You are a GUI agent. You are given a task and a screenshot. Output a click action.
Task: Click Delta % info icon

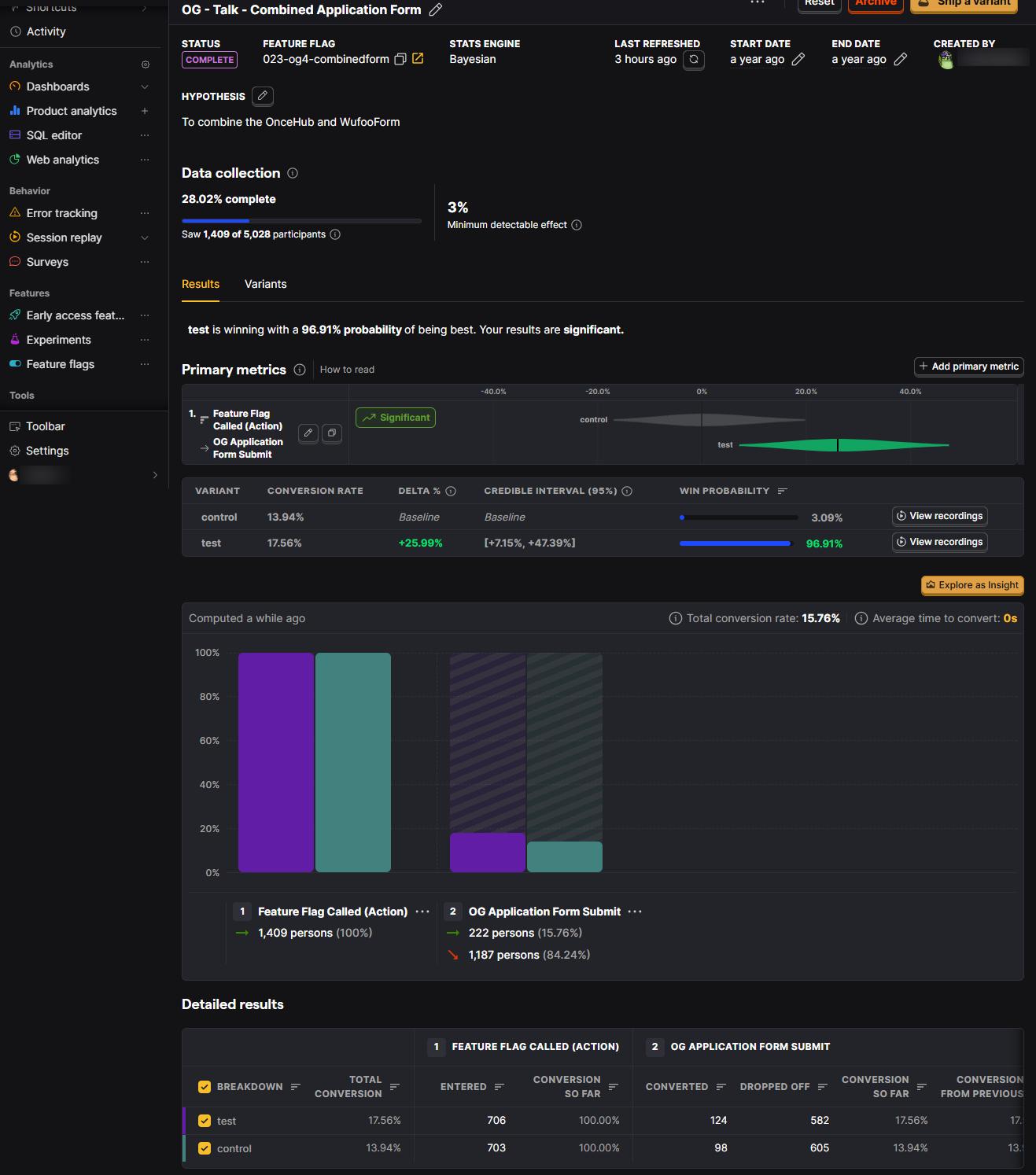click(x=451, y=491)
